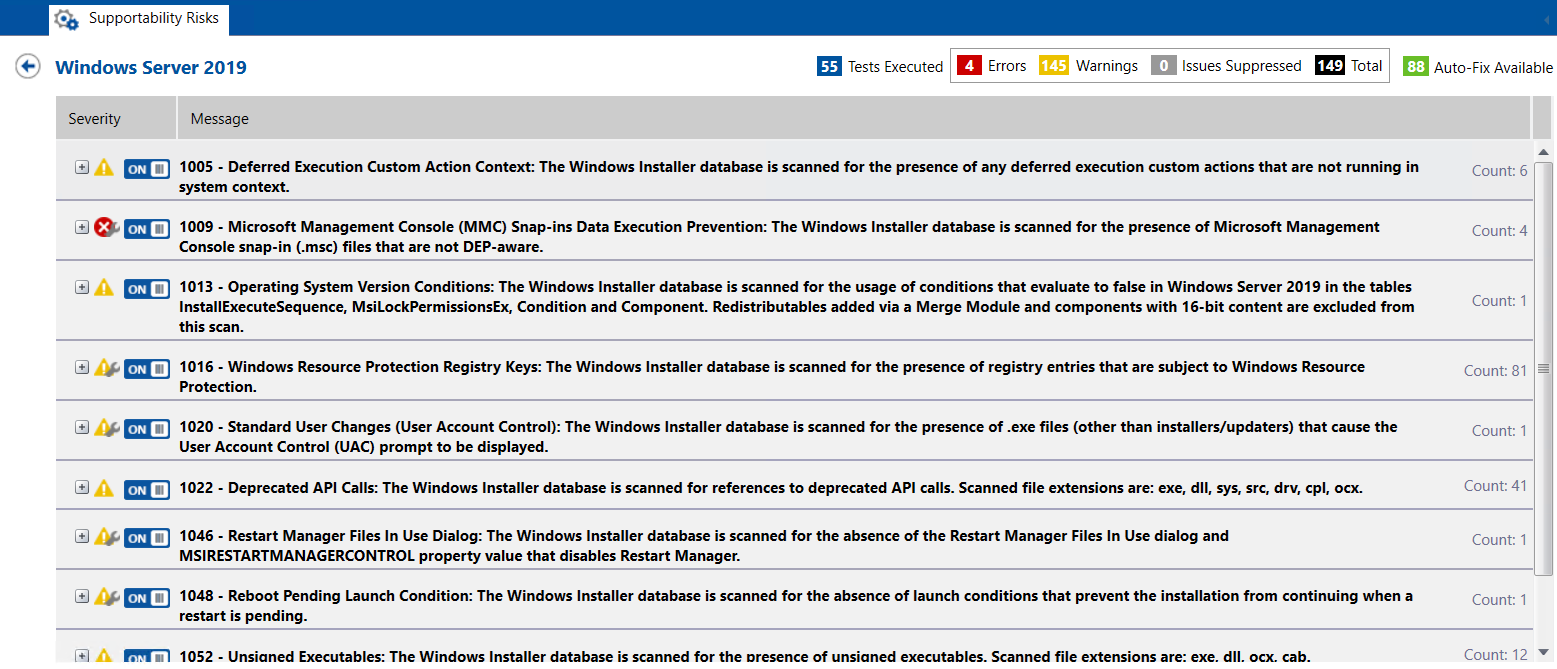Toggle ON switch for 1048 Reboot Pending

[147, 598]
